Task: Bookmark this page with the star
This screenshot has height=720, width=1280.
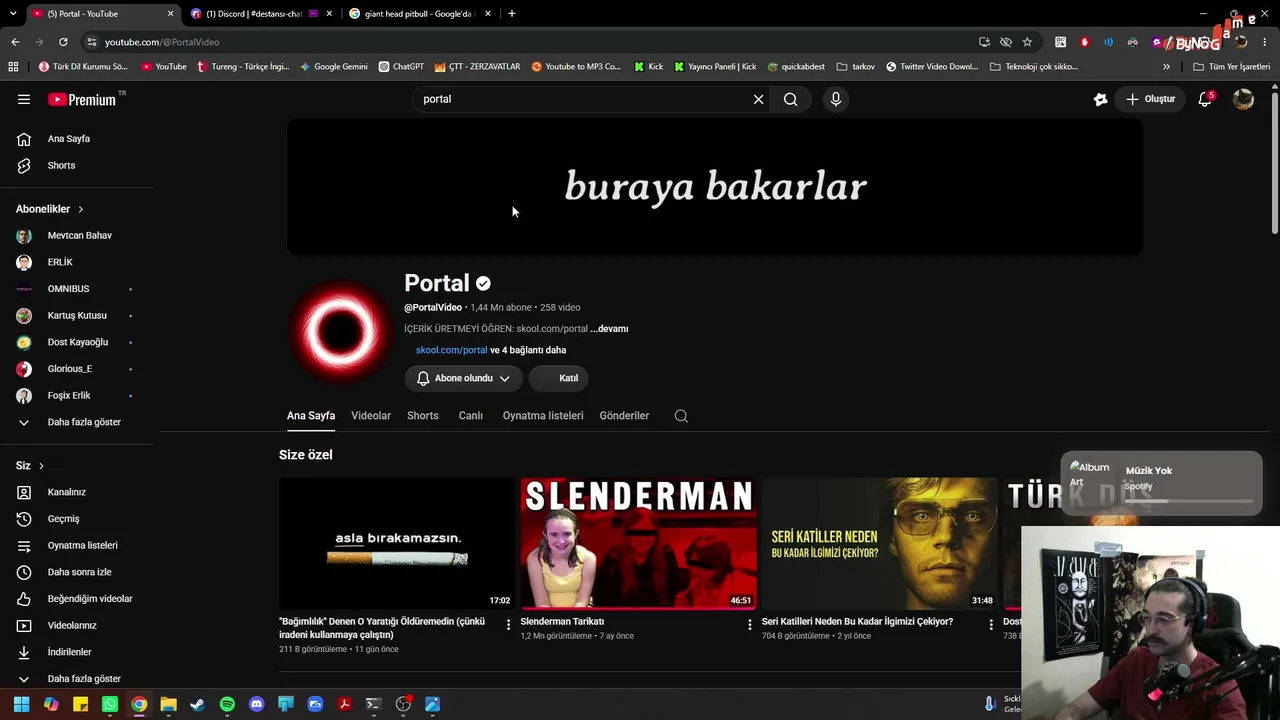Action: tap(1027, 42)
